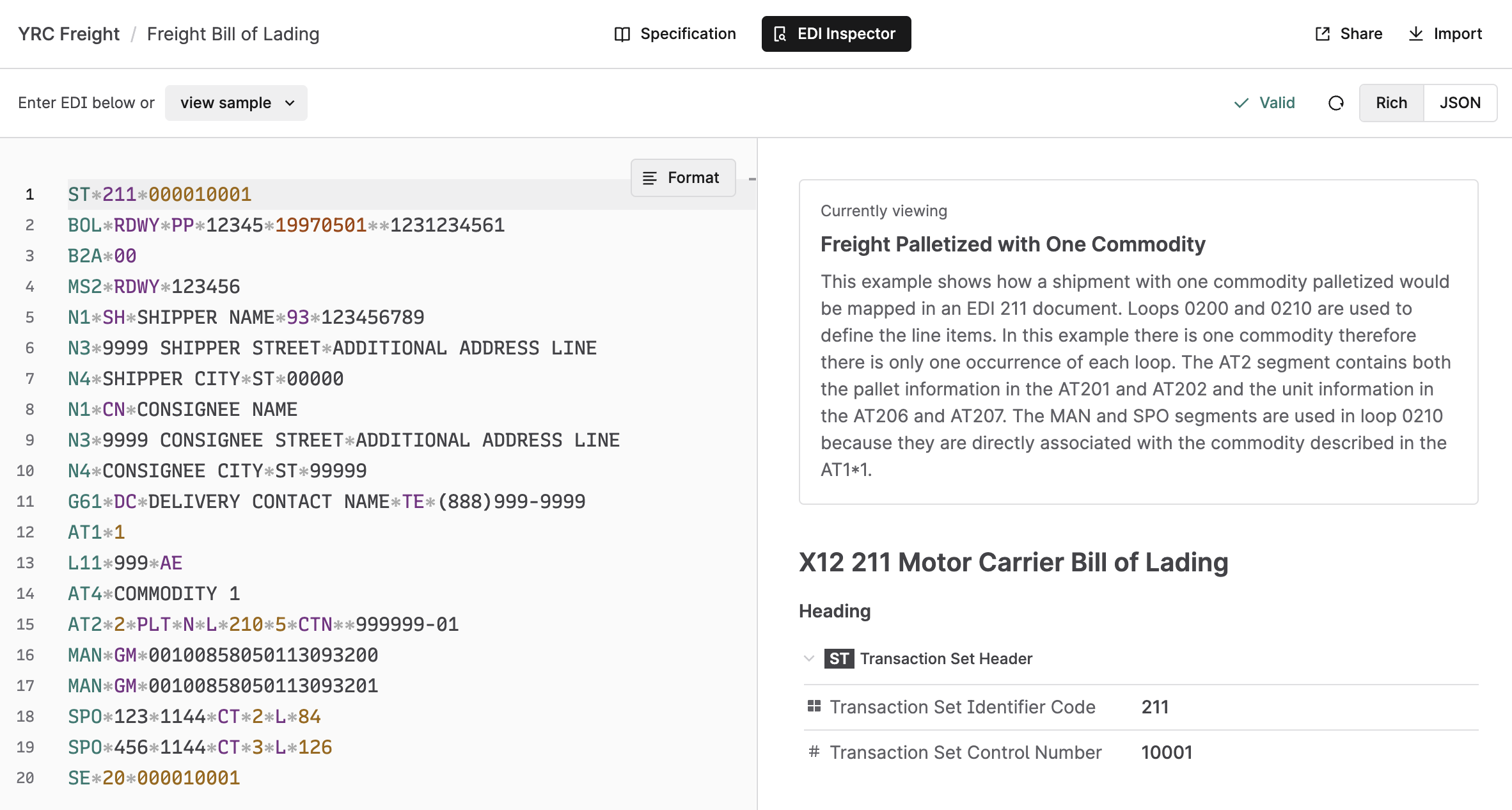Viewport: 1512px width, 810px height.
Task: Click line number 1 in the gutter
Action: point(29,195)
